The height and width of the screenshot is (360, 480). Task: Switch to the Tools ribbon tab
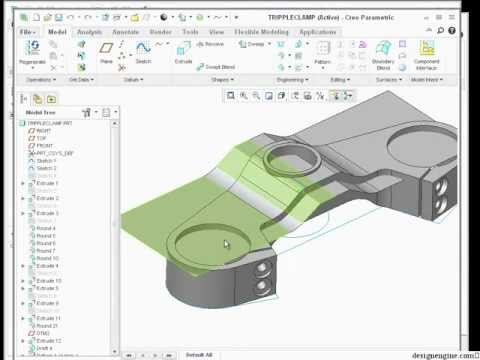(x=190, y=32)
